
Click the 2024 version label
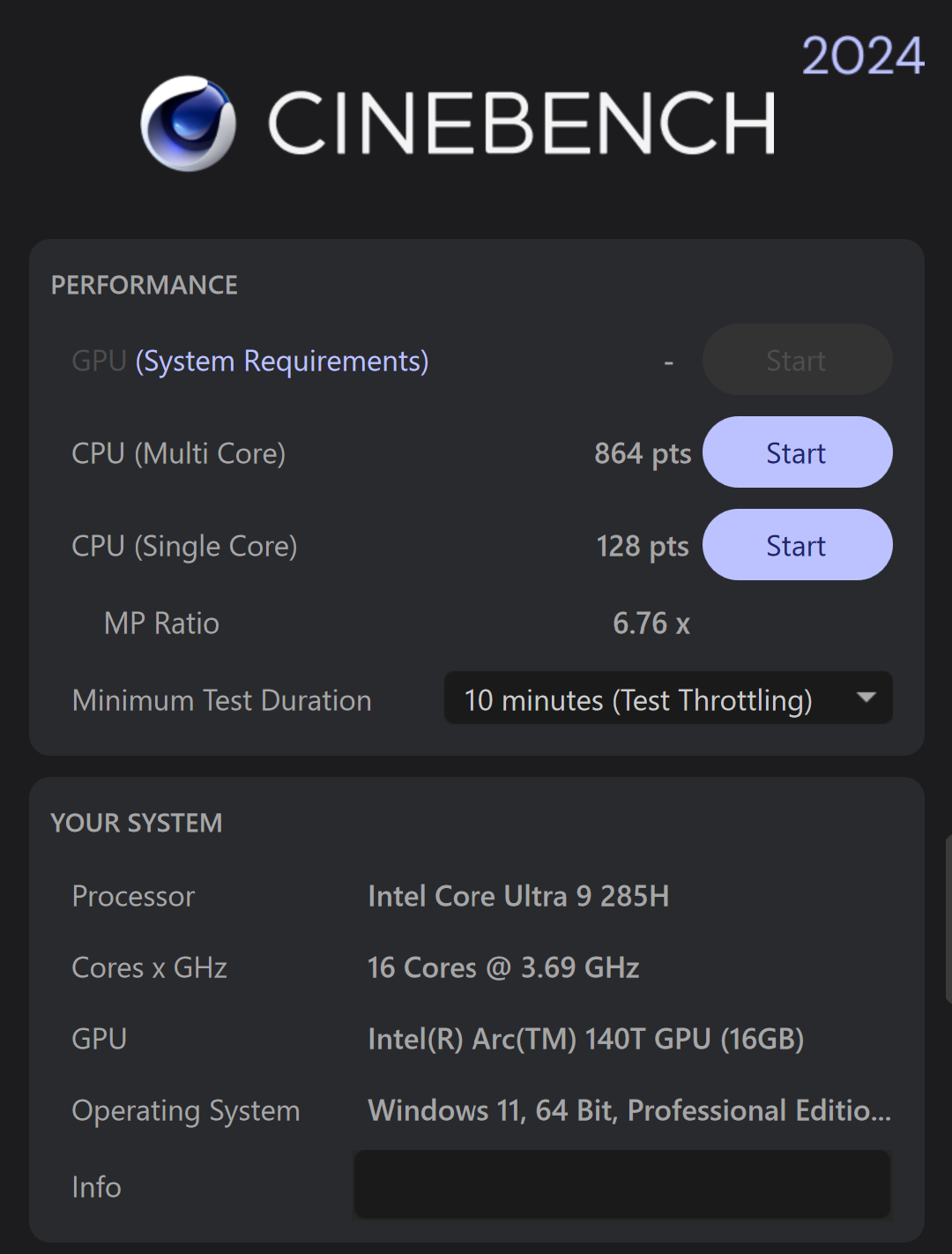pyautogui.click(x=862, y=56)
